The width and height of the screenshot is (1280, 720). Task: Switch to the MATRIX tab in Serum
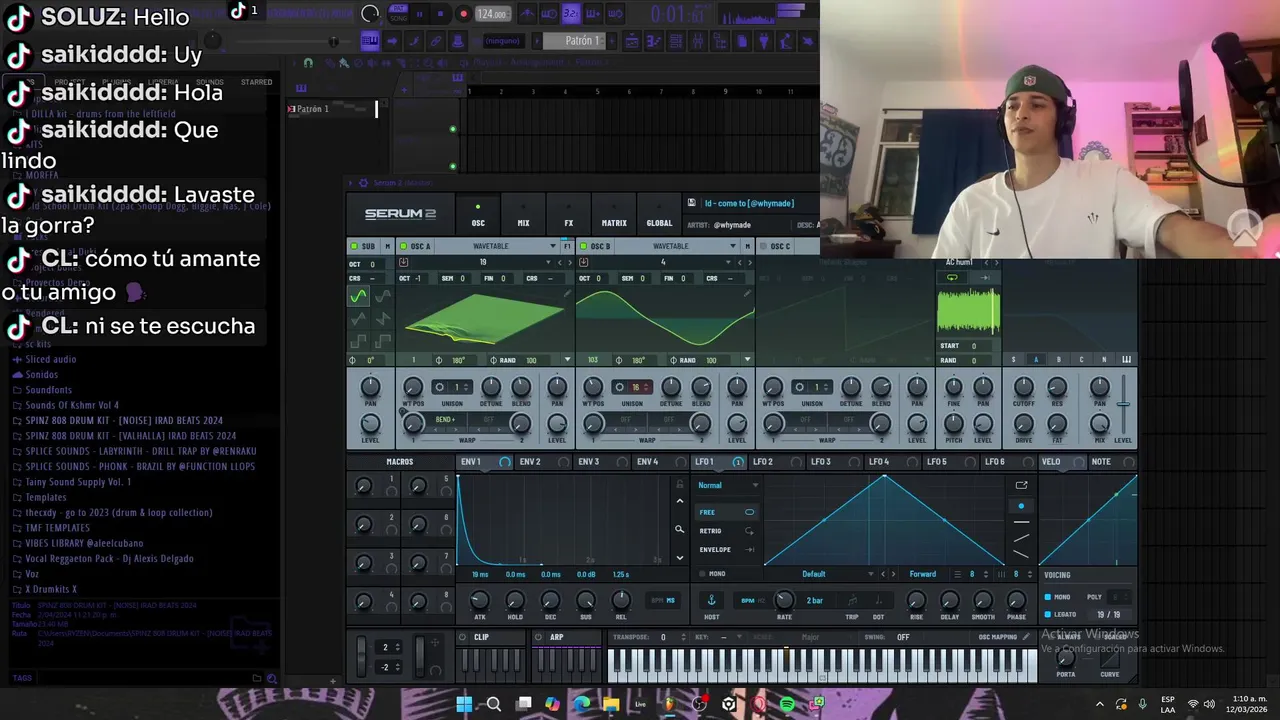[x=614, y=216]
